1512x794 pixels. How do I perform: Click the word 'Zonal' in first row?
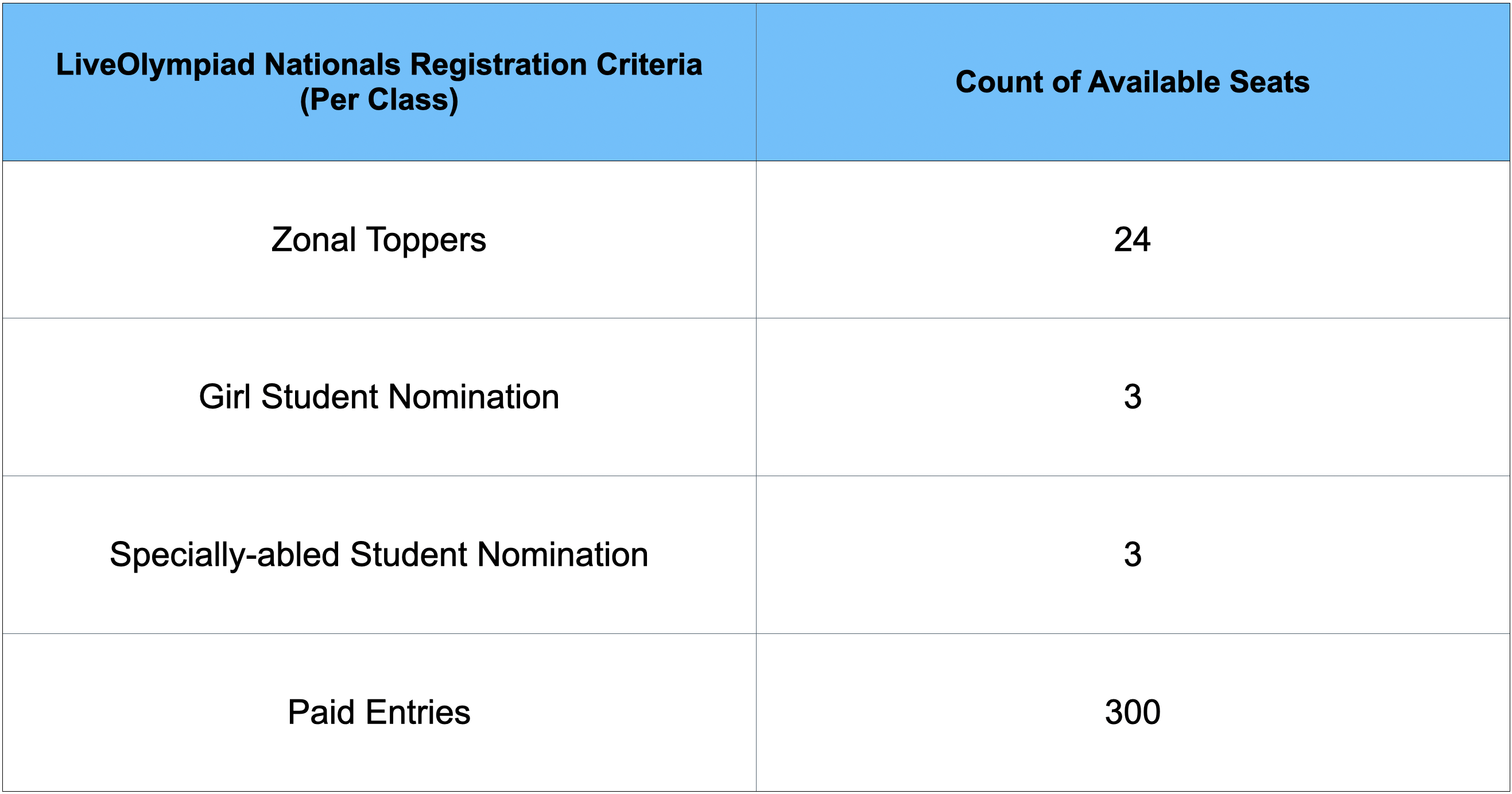click(x=314, y=240)
